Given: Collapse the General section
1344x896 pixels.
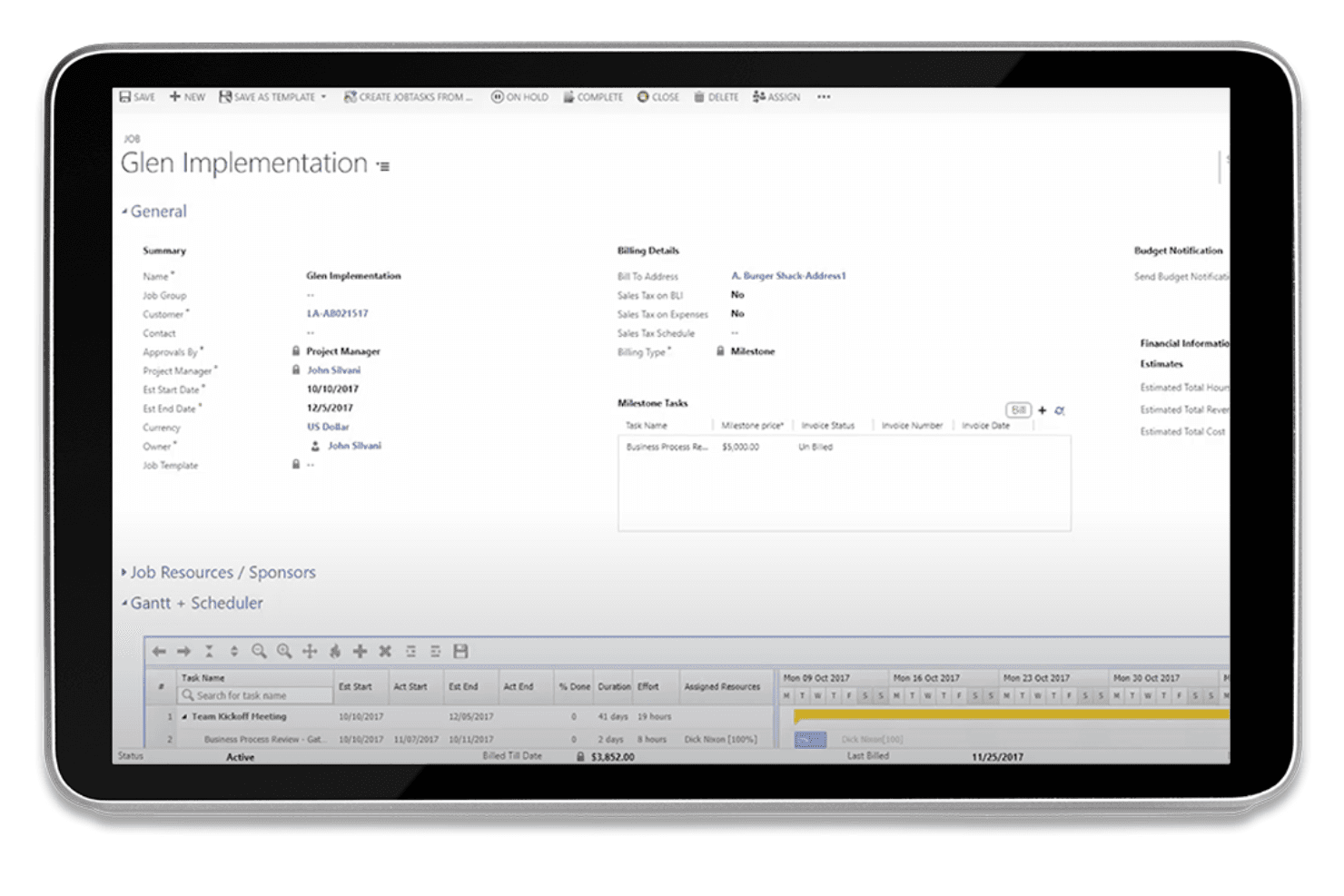Looking at the screenshot, I should [x=124, y=212].
